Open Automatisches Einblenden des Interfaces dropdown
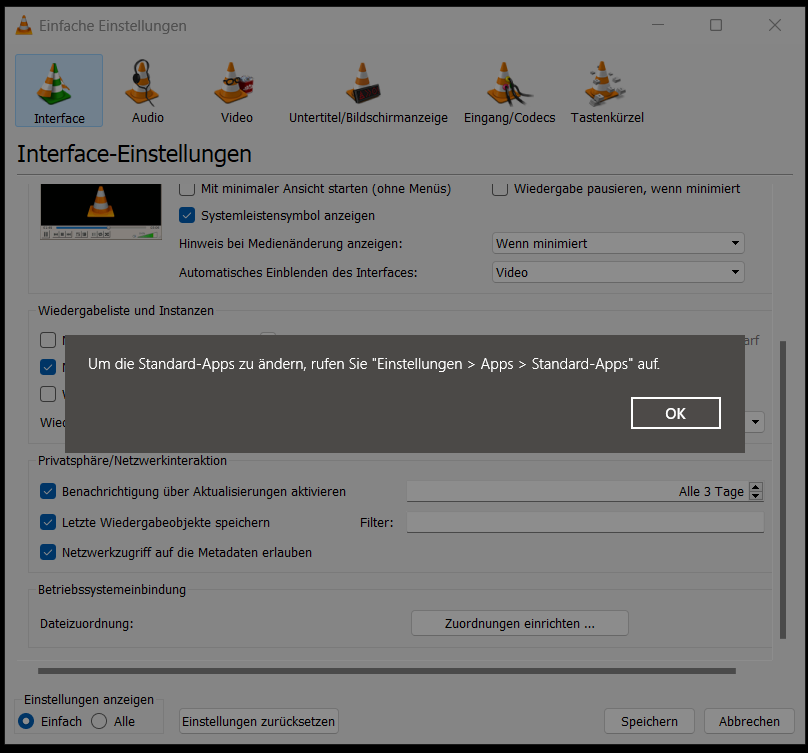 coord(618,272)
